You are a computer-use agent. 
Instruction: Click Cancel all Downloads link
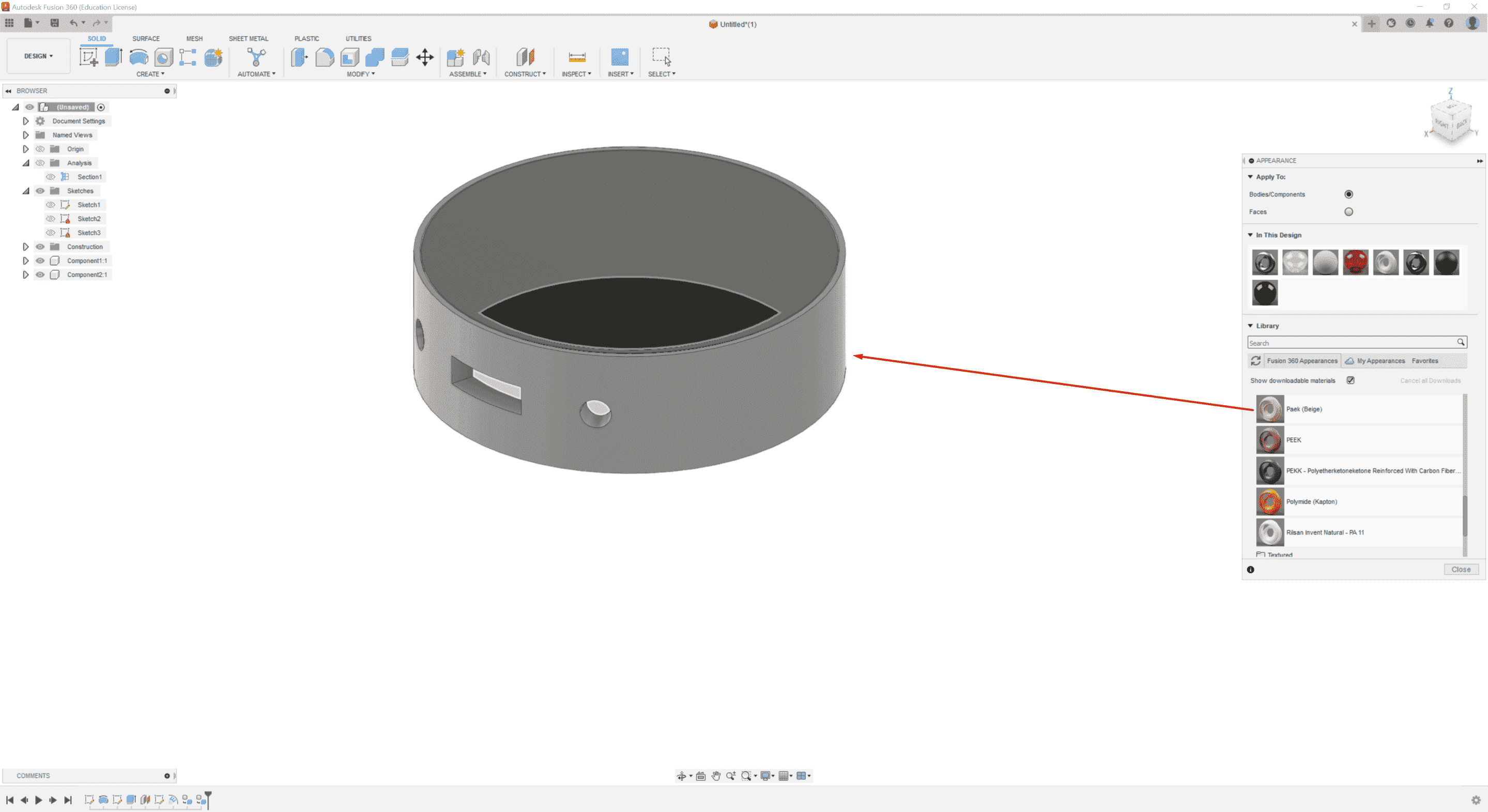click(1430, 380)
